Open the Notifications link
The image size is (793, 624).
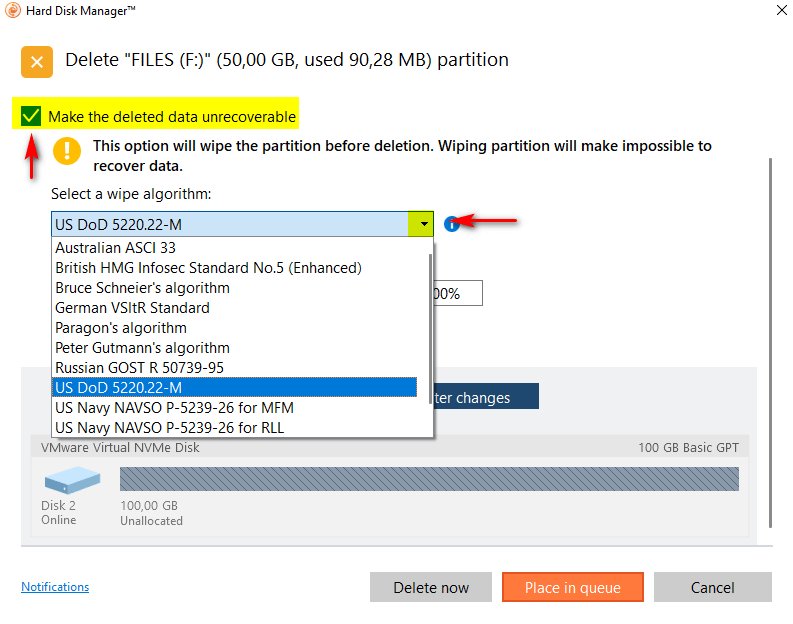point(55,587)
